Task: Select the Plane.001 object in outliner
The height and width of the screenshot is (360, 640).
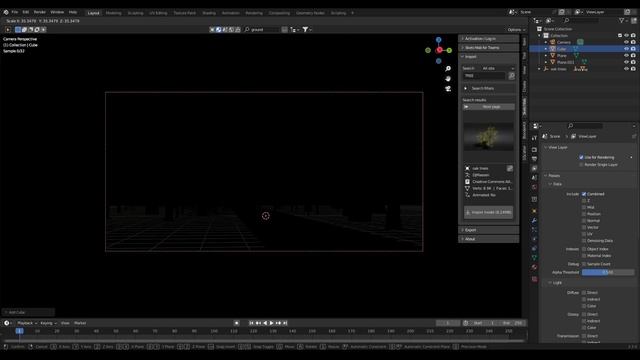Action: [566, 62]
